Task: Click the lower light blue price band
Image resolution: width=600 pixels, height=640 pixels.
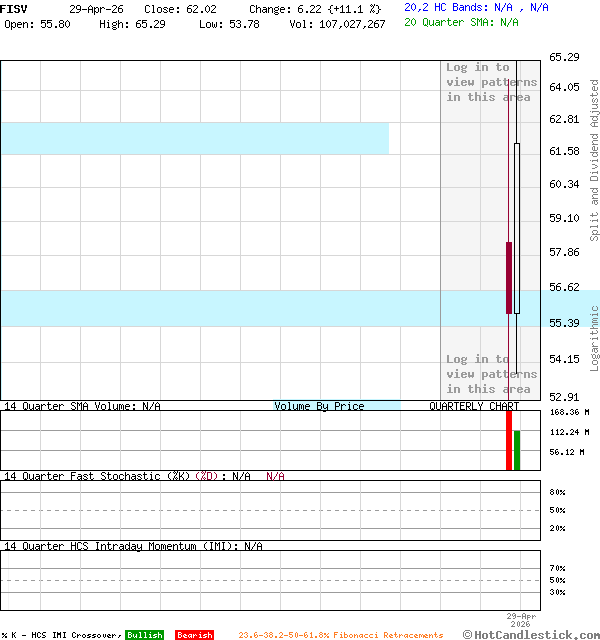Action: 250,308
